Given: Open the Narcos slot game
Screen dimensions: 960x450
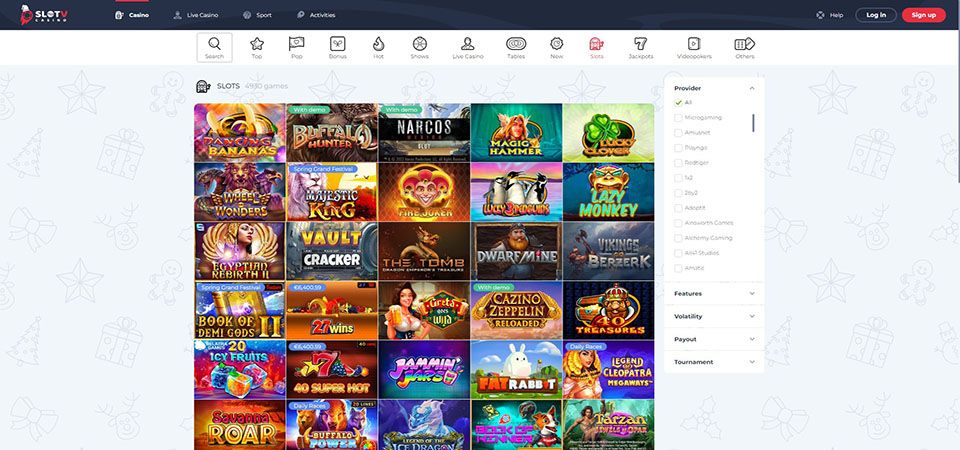Looking at the screenshot, I should tap(424, 132).
